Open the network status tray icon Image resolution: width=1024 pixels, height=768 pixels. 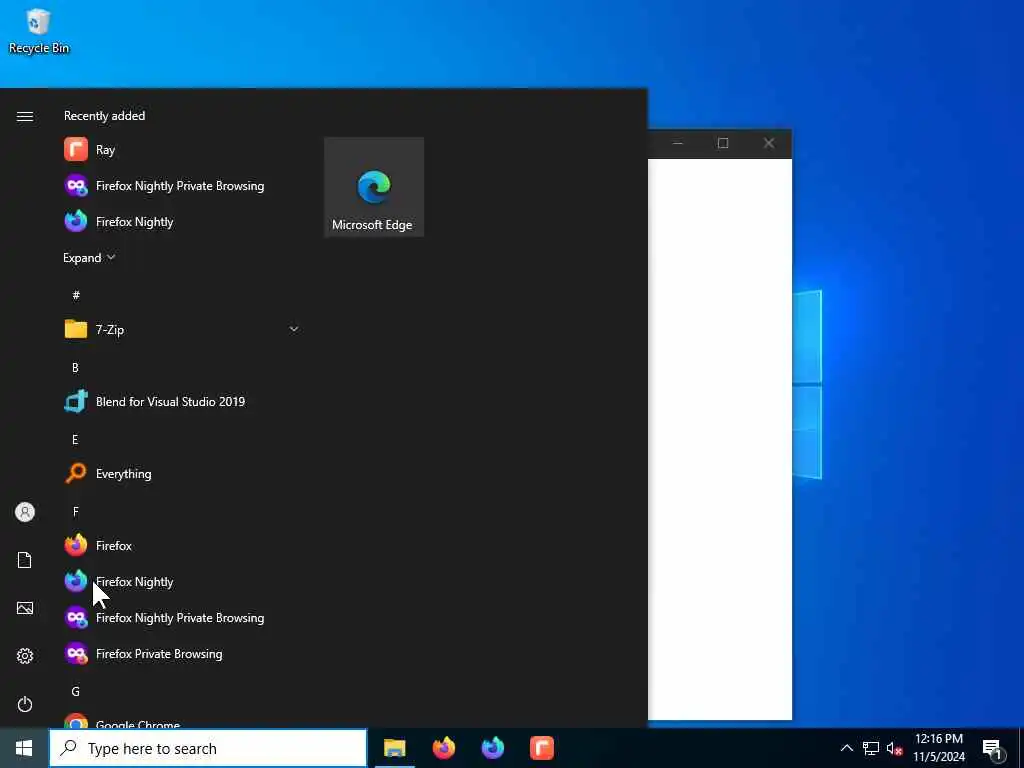pos(871,748)
